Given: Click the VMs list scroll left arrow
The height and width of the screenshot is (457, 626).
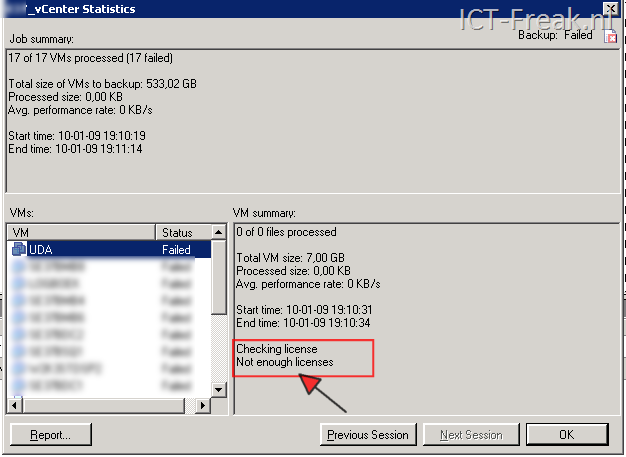Looking at the screenshot, I should coord(14,405).
